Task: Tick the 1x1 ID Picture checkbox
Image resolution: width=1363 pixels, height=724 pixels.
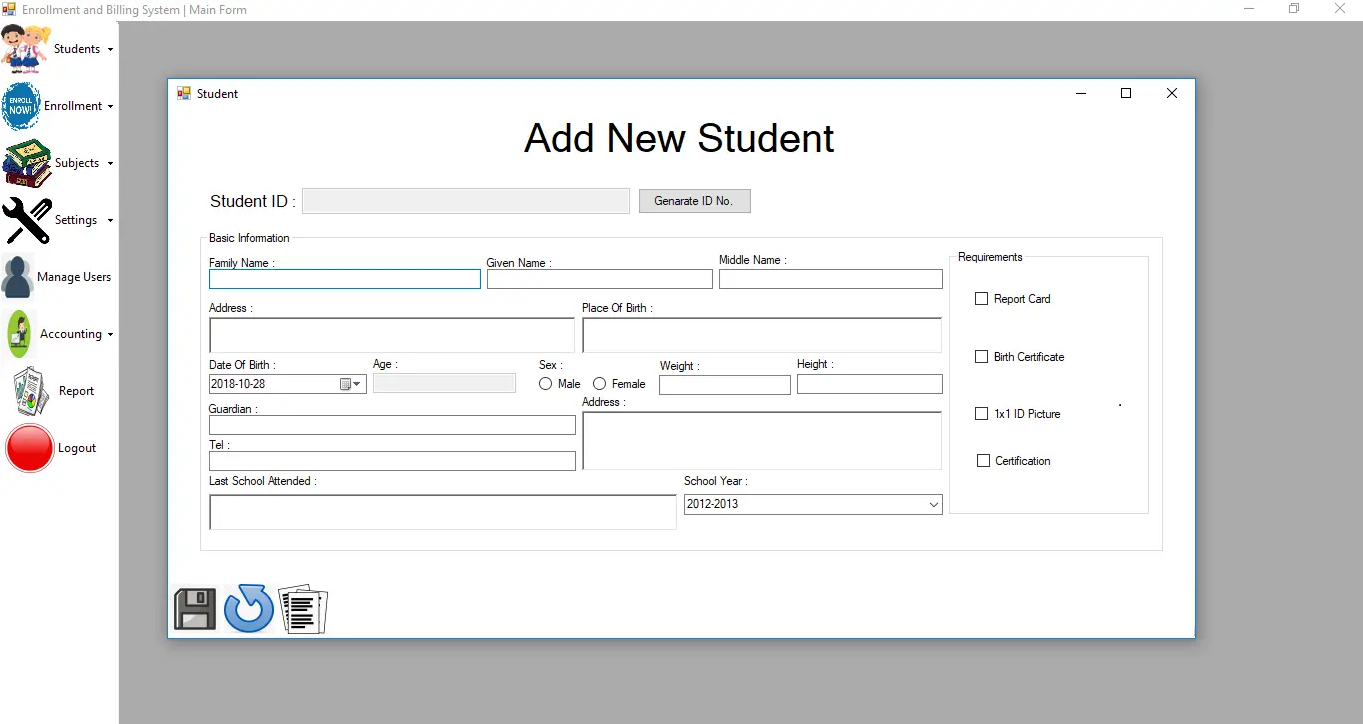Action: click(981, 414)
